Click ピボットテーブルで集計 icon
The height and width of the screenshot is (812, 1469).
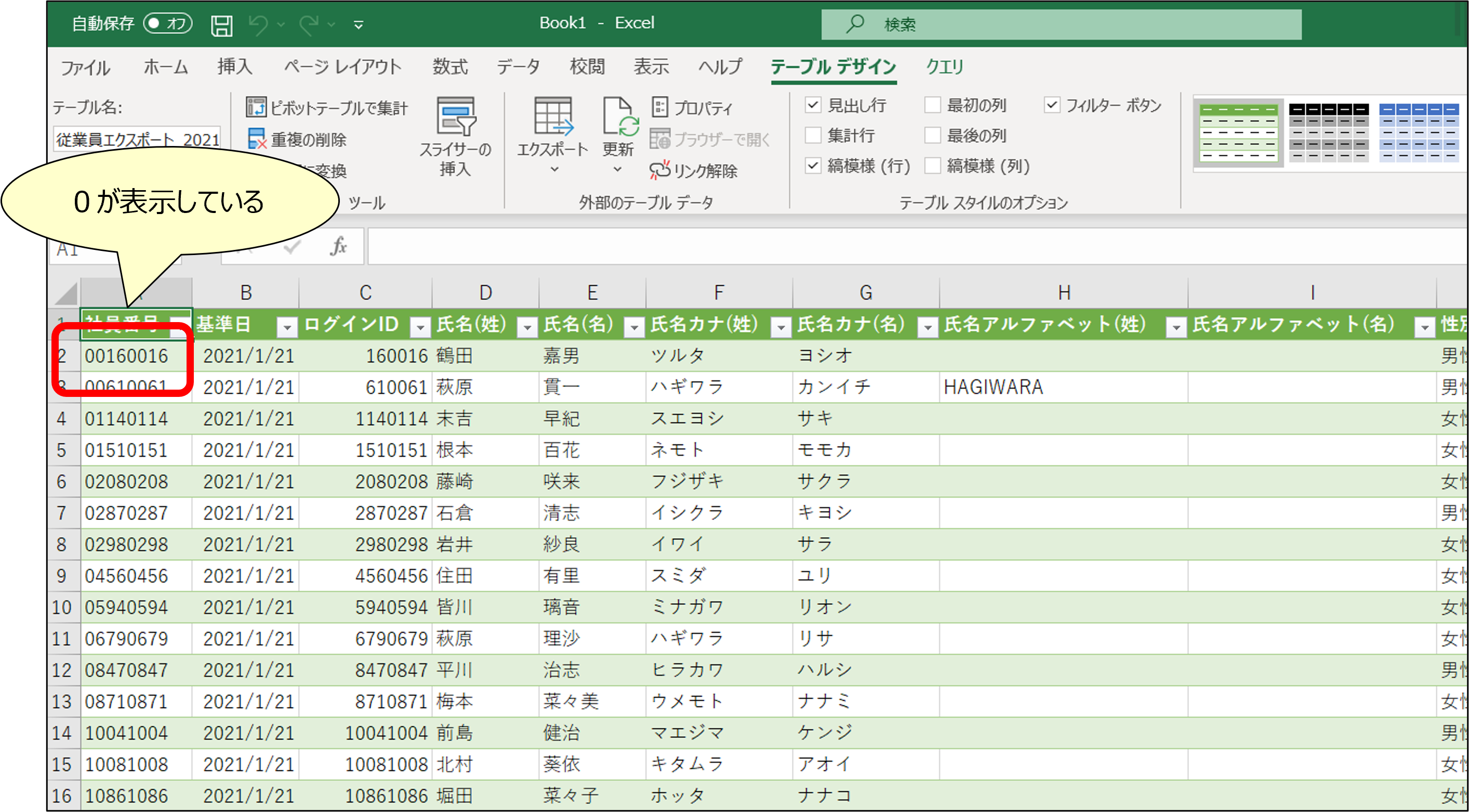pyautogui.click(x=256, y=107)
